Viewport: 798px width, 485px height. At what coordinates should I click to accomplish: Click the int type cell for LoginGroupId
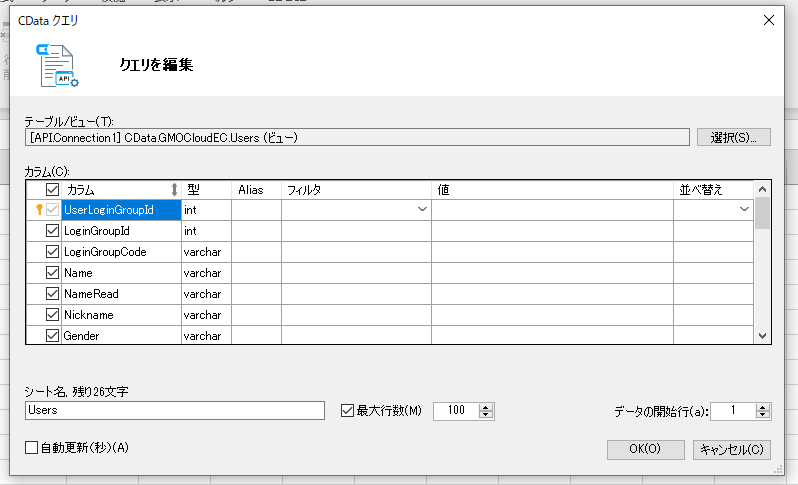pyautogui.click(x=206, y=231)
